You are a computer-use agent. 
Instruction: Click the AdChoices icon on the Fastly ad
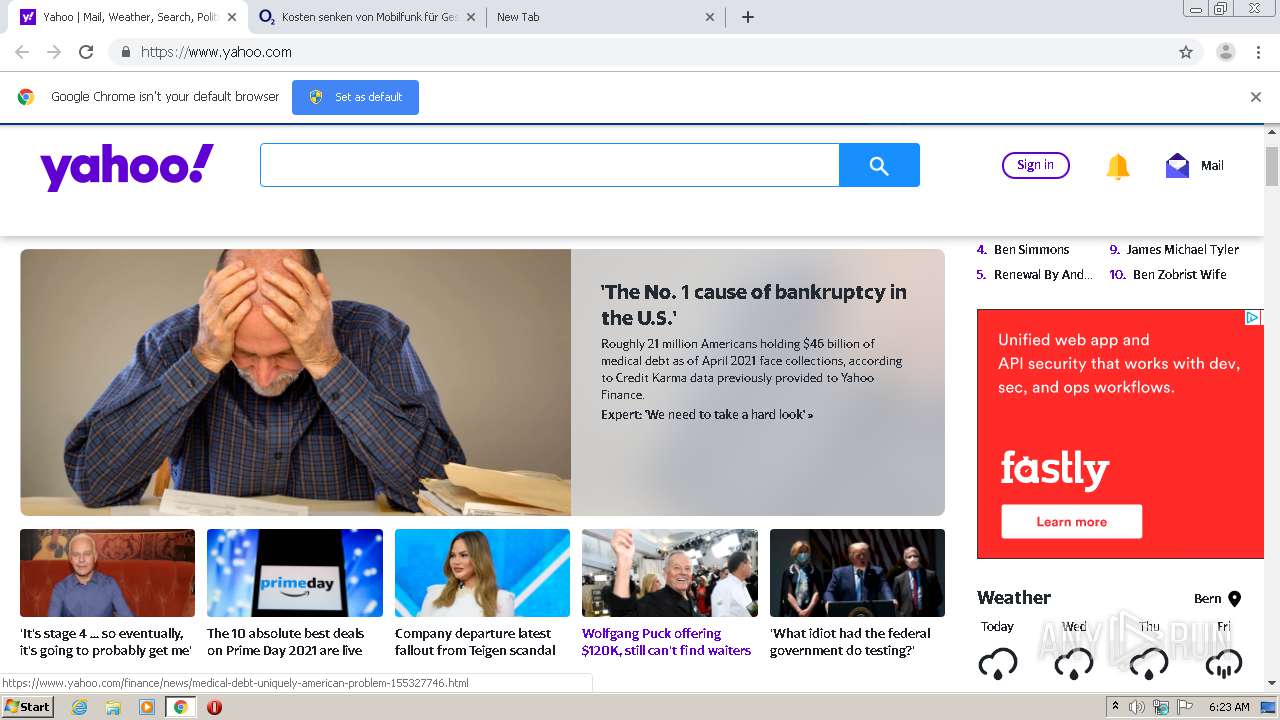1252,318
